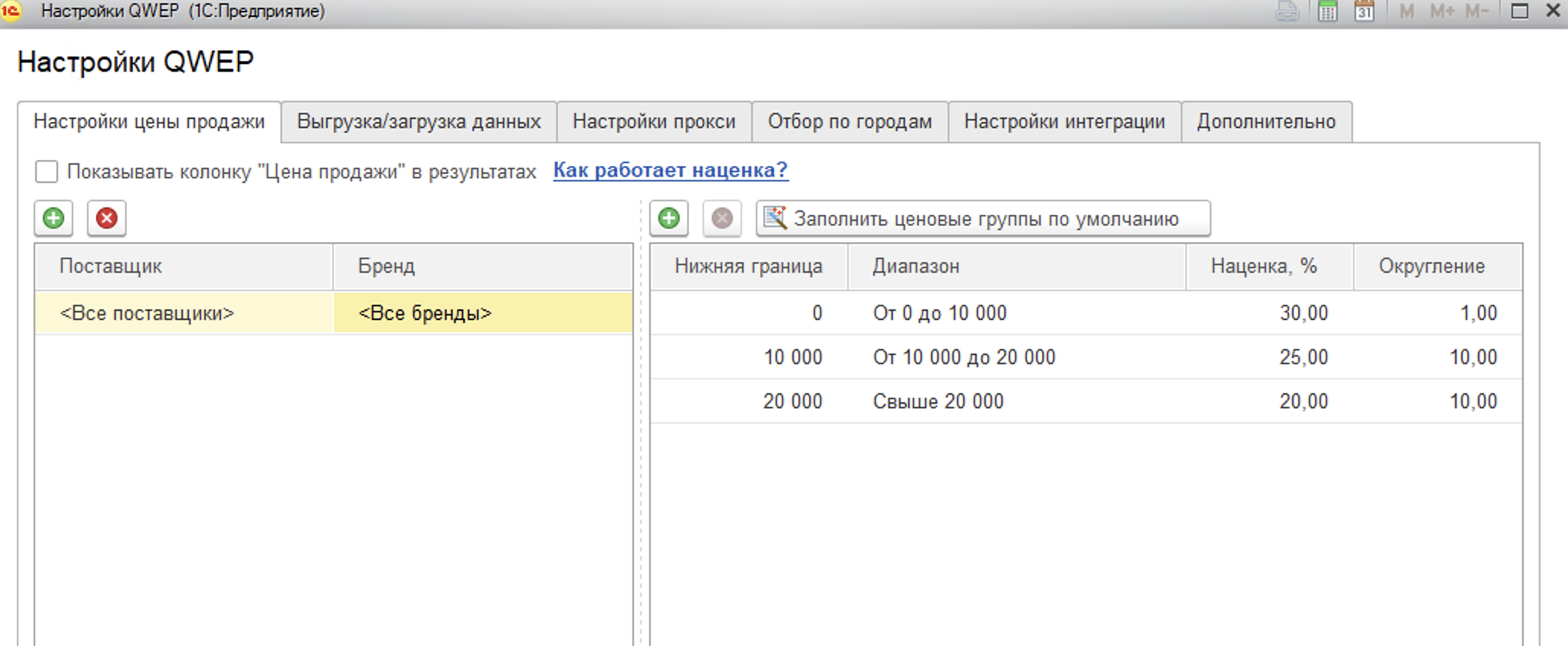Add a new supplier row with green plus
Image resolution: width=1568 pixels, height=646 pixels.
(x=53, y=219)
